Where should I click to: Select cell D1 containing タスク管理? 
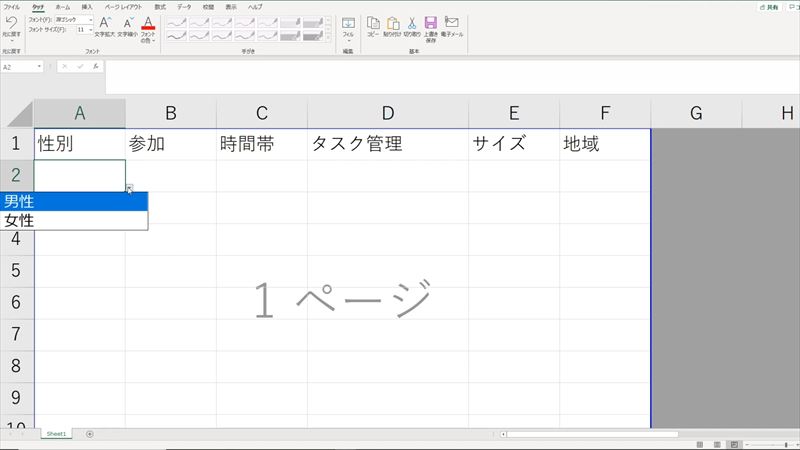click(x=387, y=144)
